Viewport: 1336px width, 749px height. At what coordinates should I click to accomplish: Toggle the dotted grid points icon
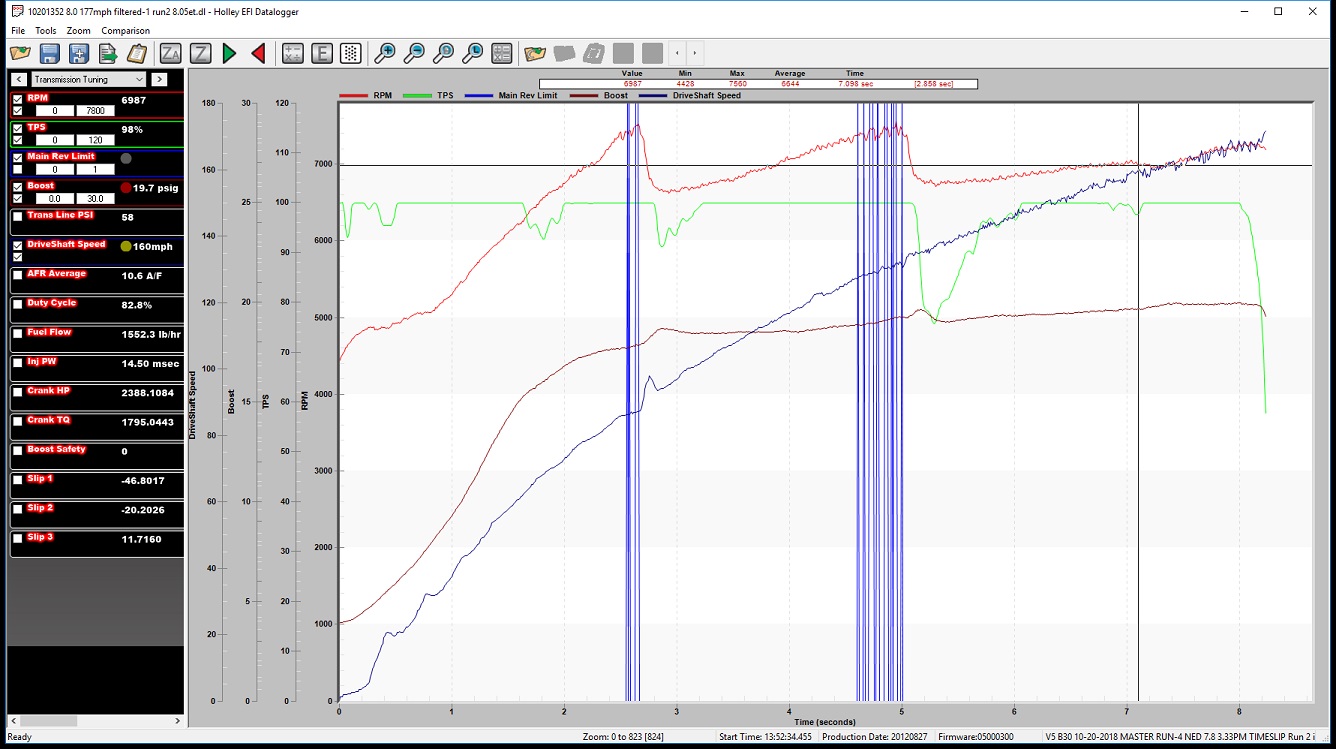350,53
